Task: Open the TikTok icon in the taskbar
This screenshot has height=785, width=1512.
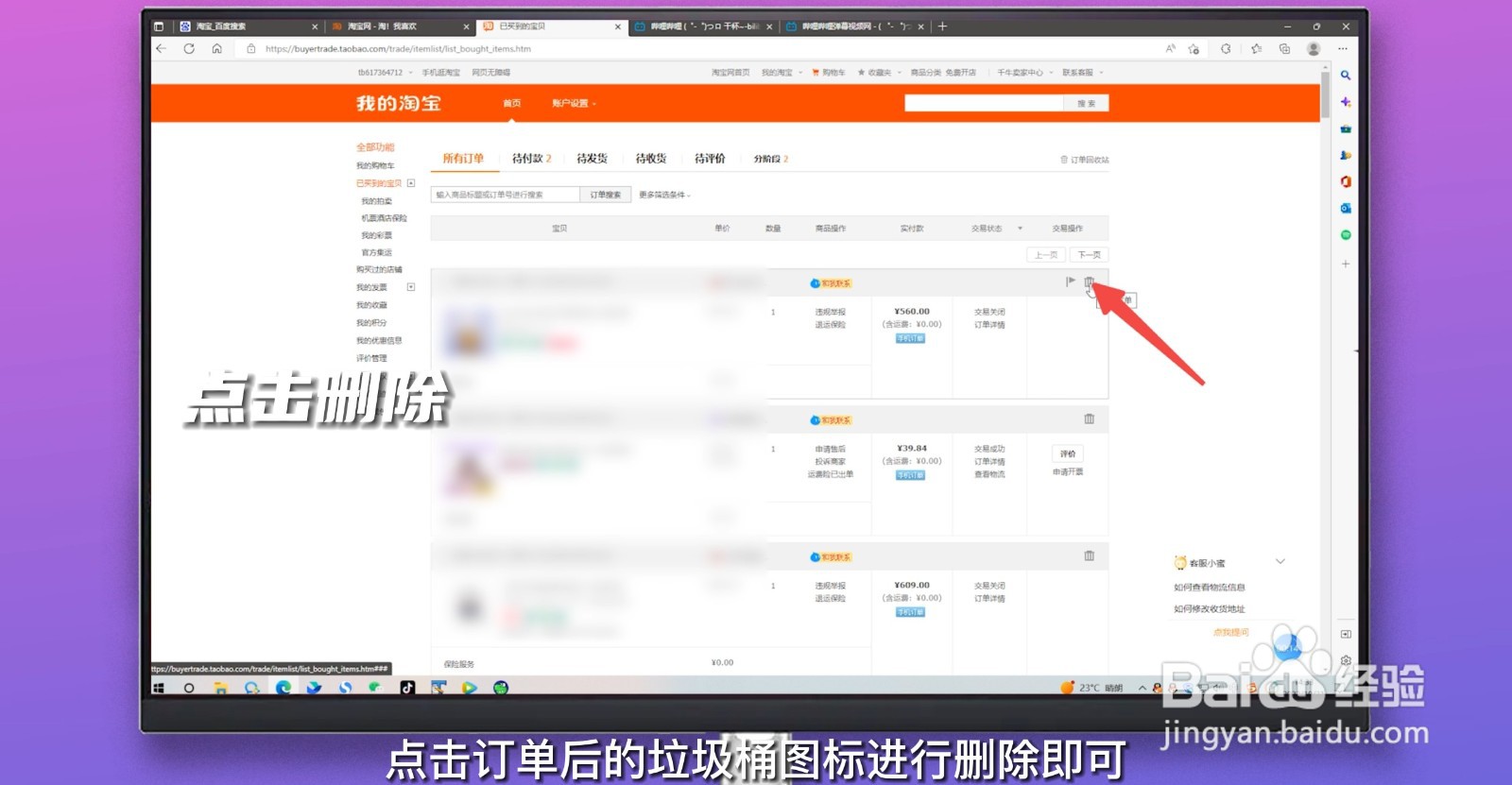Action: 407,688
